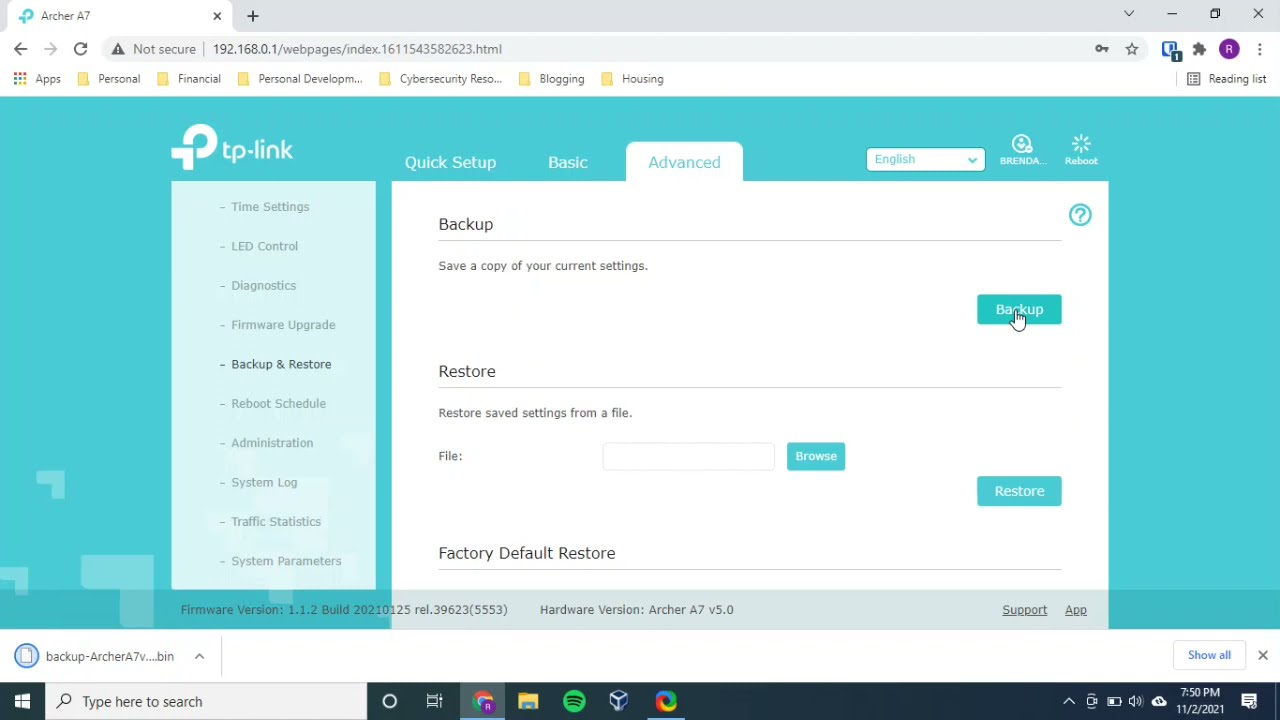The width and height of the screenshot is (1280, 720).
Task: Switch to the Quick Setup tab
Action: click(450, 162)
